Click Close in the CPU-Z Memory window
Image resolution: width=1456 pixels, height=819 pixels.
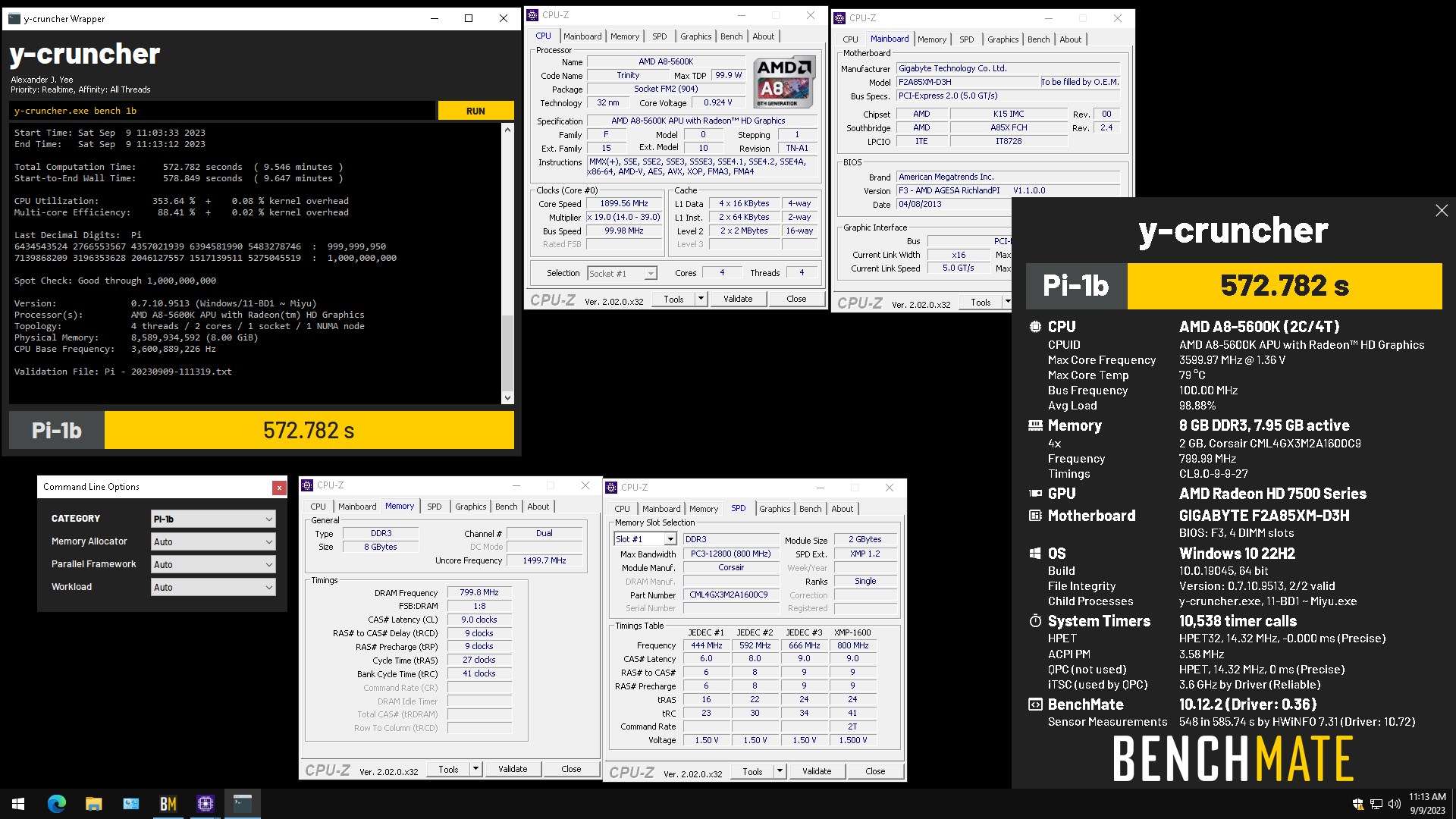[571, 769]
